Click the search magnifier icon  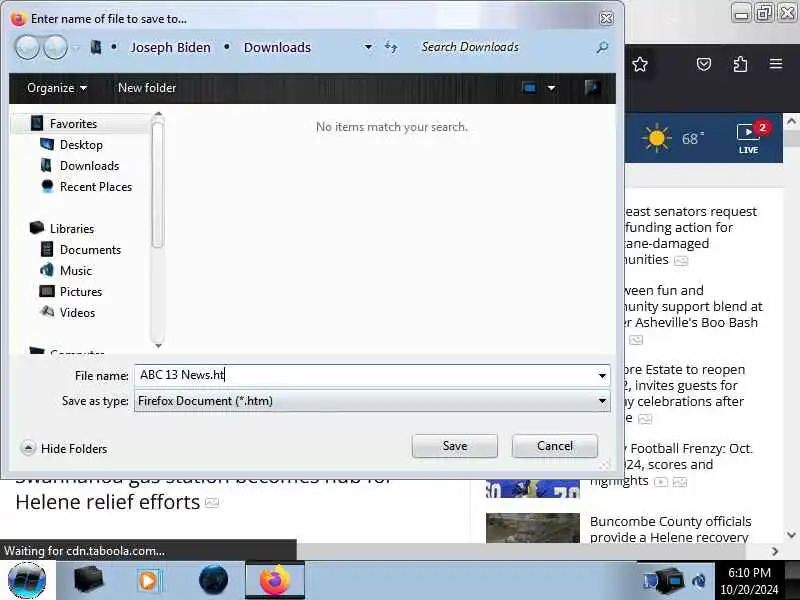[602, 47]
